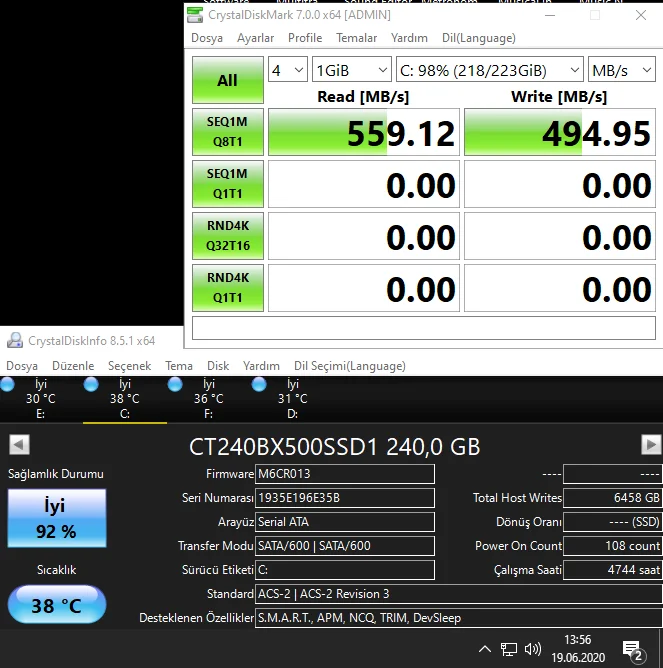Click the Transfer Modu field SATA/600

tap(345, 546)
